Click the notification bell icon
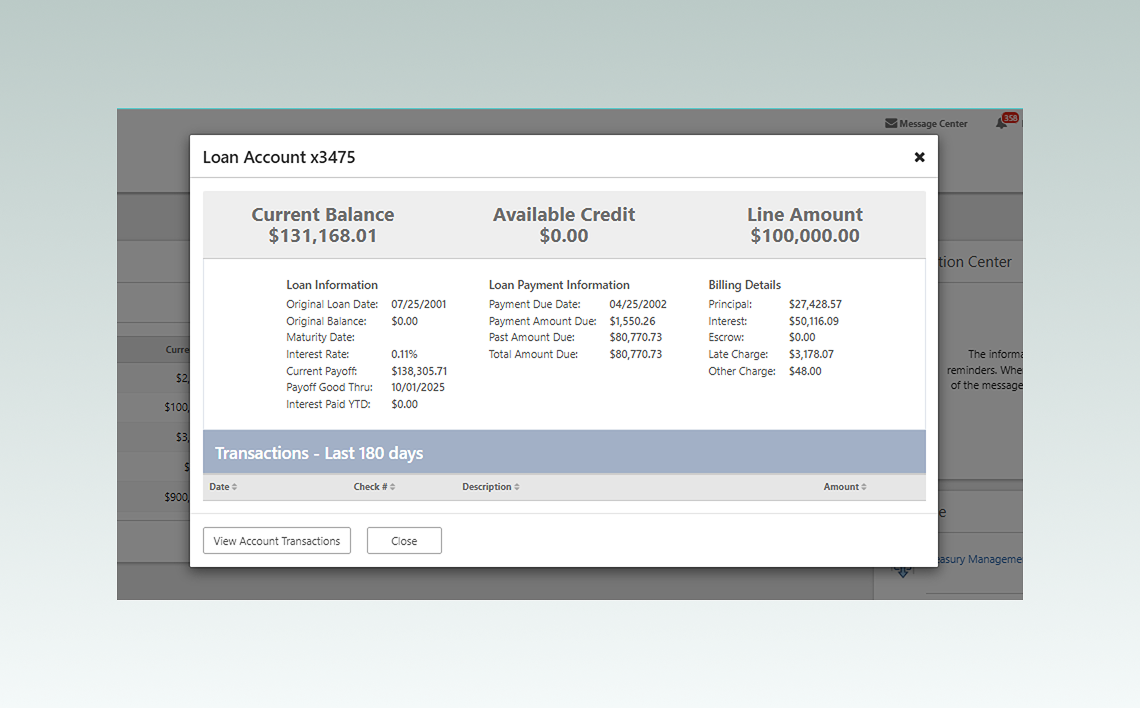 [1002, 123]
